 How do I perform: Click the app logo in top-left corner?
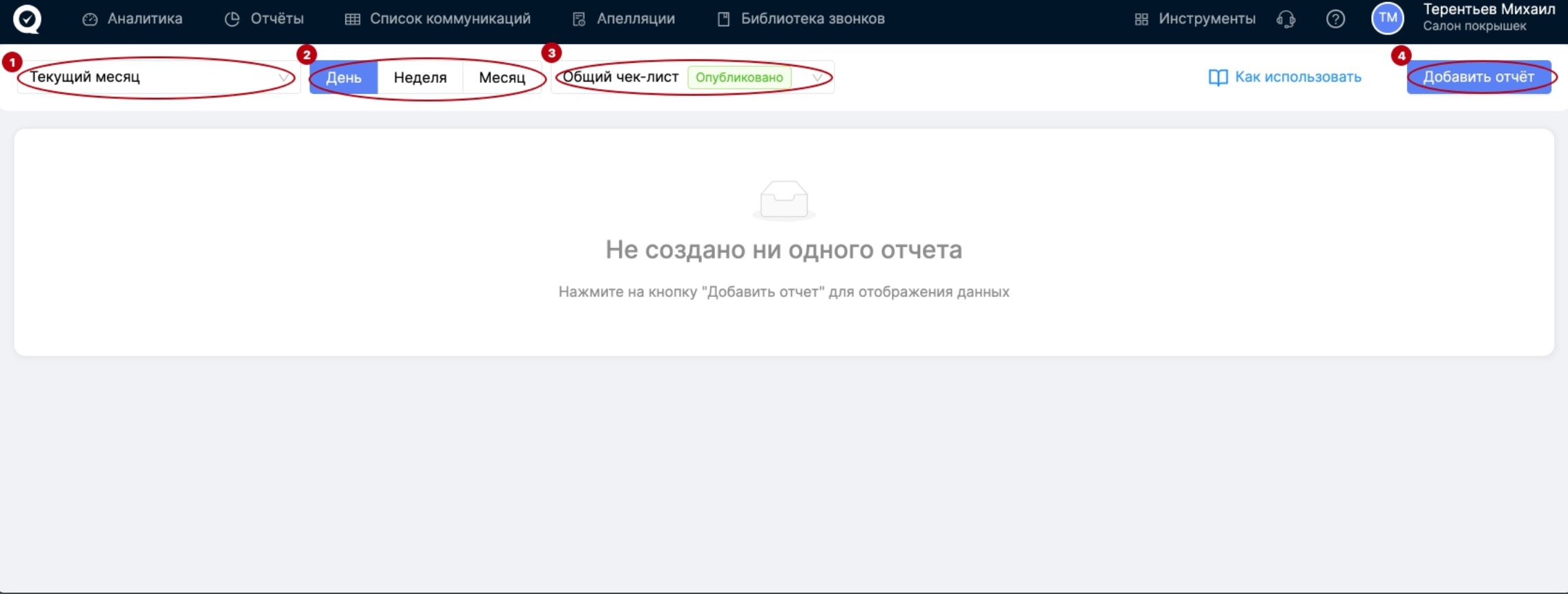click(27, 19)
